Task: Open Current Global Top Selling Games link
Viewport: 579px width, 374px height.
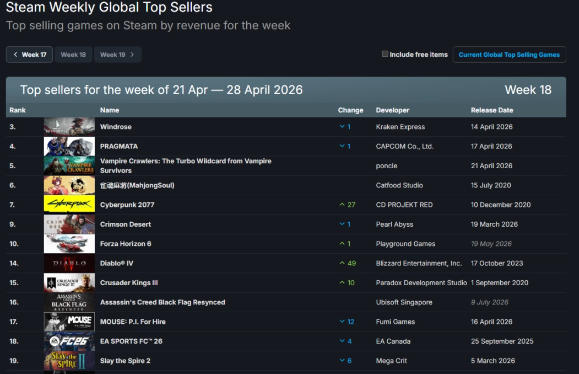Action: coord(509,55)
